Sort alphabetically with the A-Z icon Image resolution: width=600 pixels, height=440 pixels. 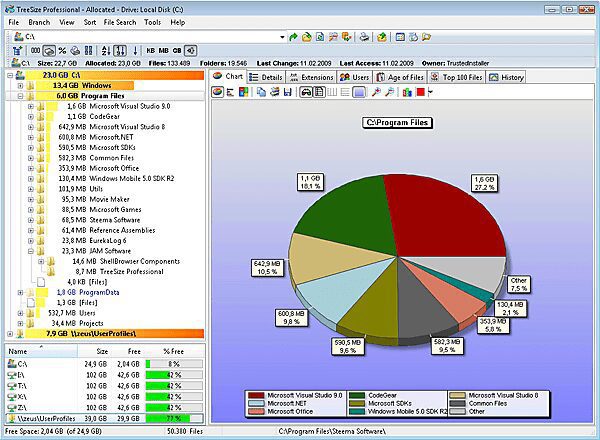tap(106, 51)
